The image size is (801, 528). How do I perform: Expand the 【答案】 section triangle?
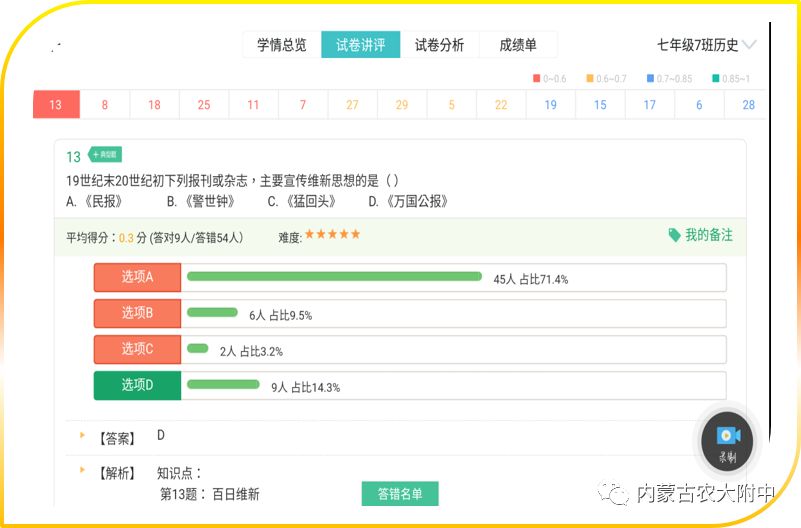tap(82, 436)
